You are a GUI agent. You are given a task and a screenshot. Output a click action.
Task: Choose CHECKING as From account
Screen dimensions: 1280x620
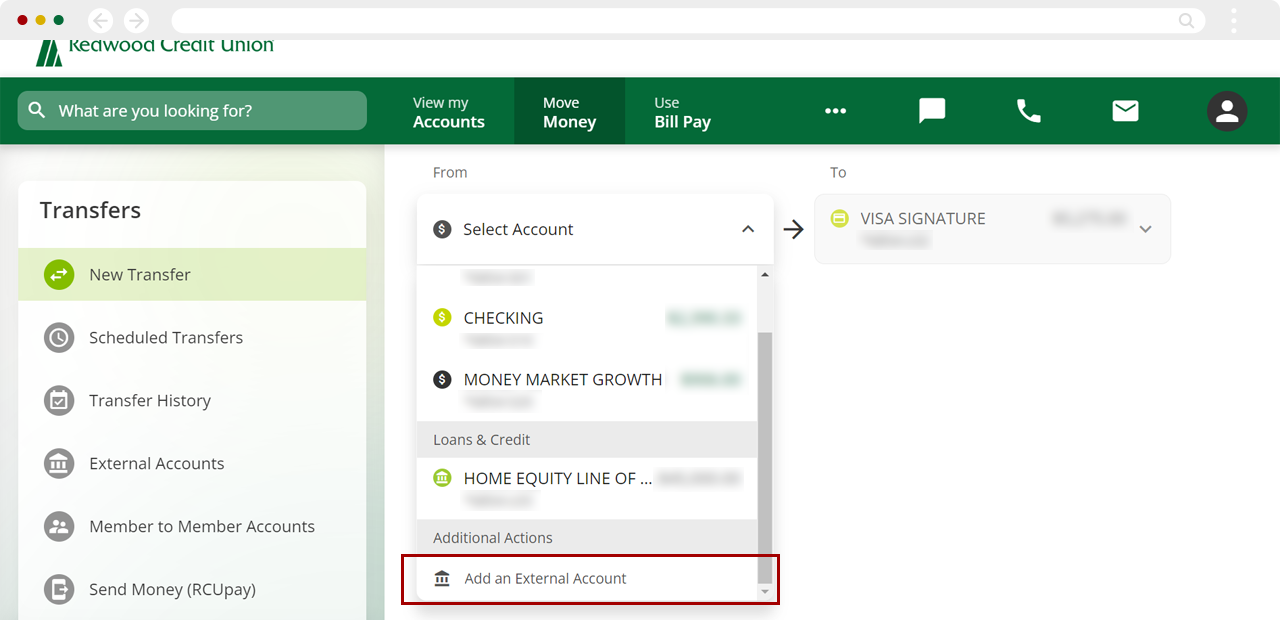coord(587,328)
